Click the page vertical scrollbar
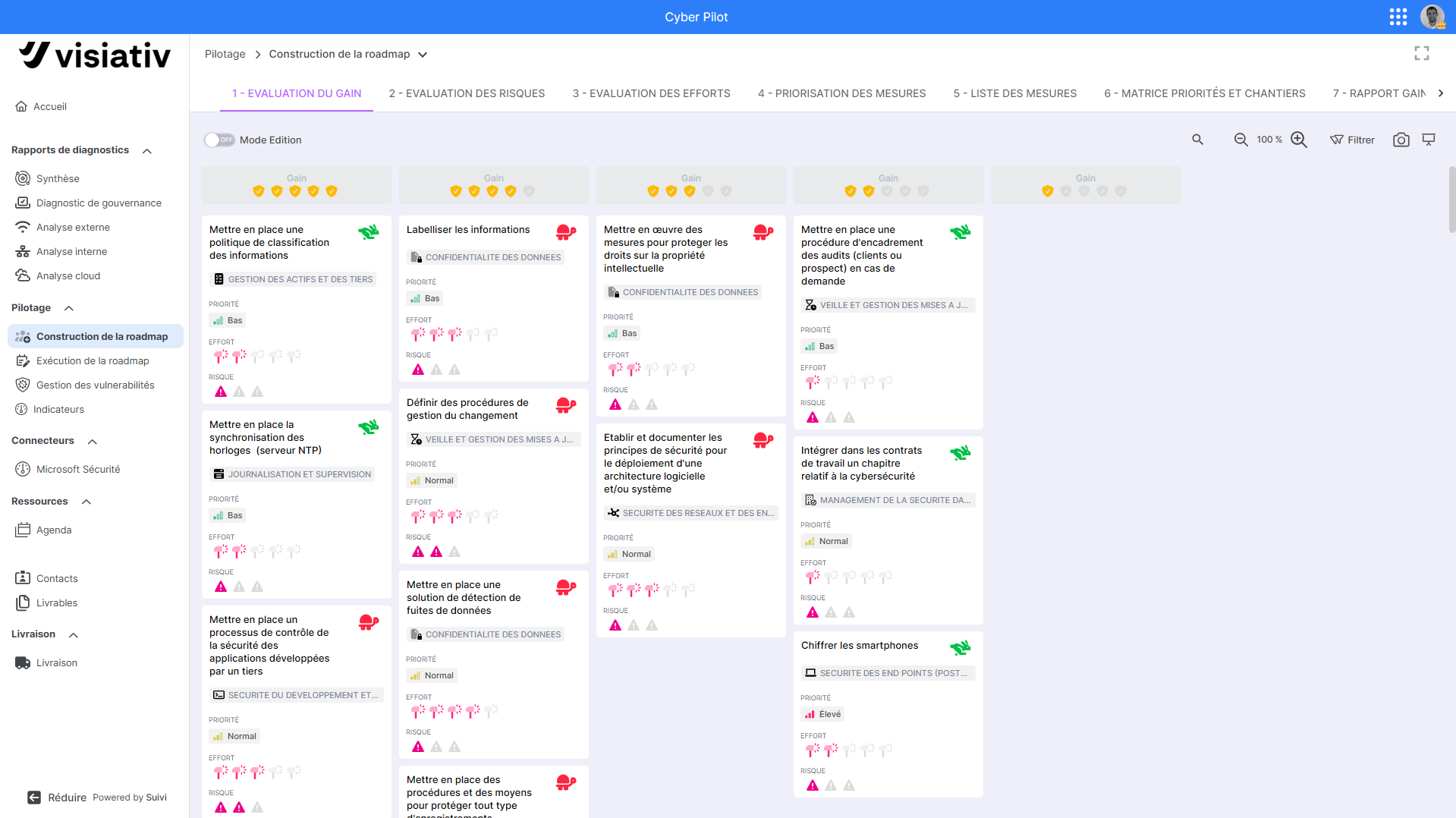The width and height of the screenshot is (1456, 818). pos(1451,199)
